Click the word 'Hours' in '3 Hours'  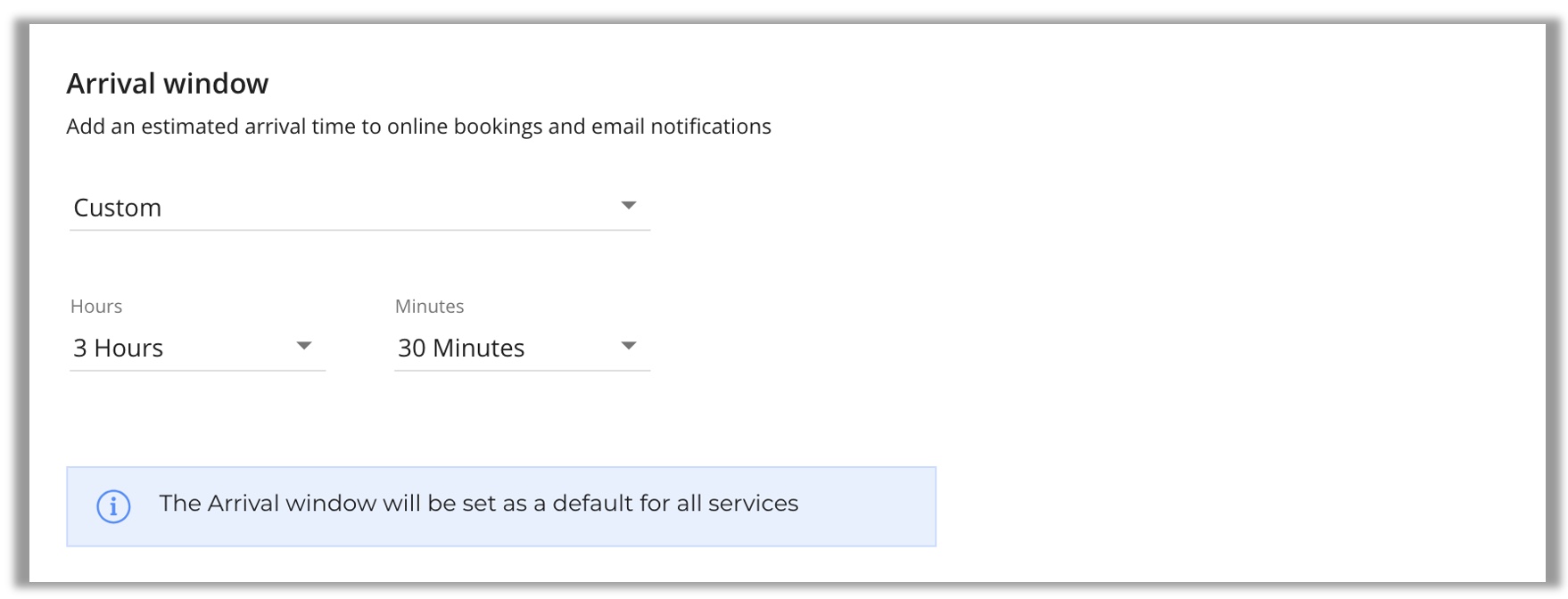click(128, 348)
